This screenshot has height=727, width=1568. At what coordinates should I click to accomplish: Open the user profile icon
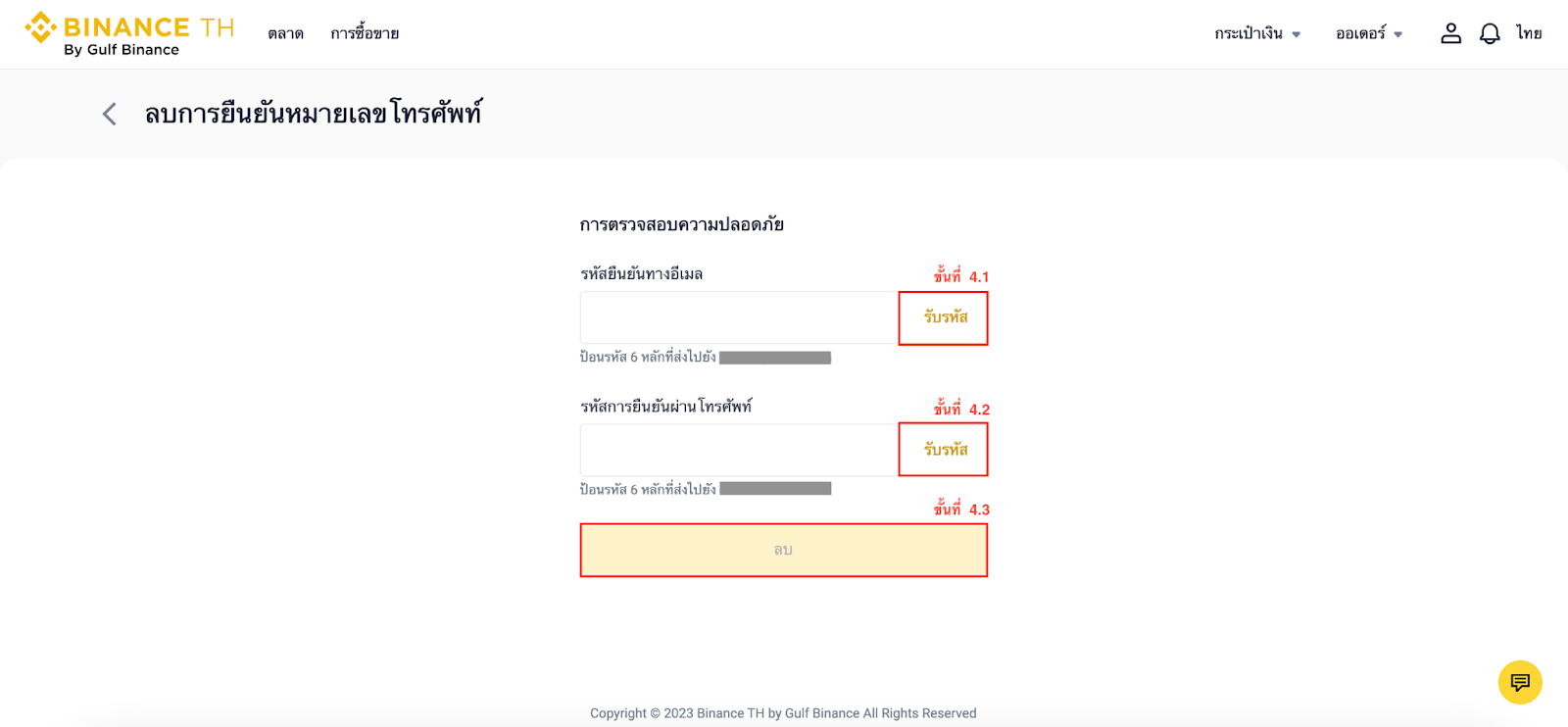(1450, 33)
